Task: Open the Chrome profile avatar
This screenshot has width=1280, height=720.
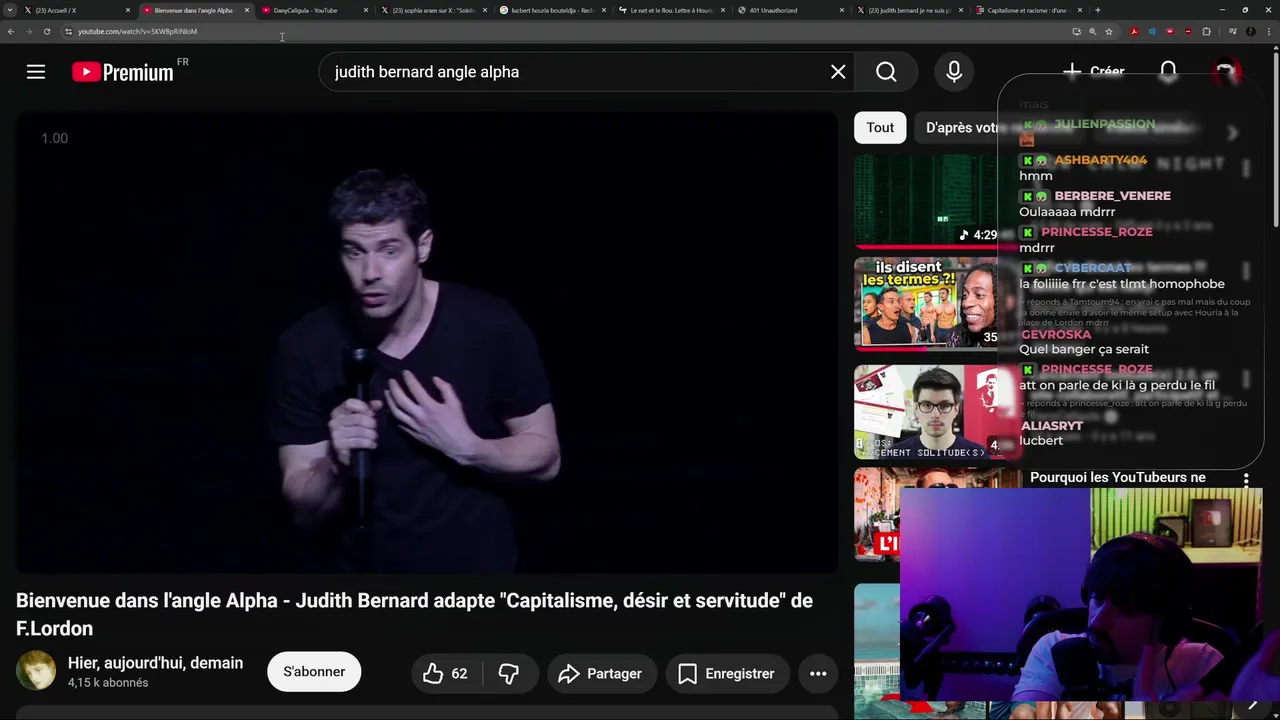Action: tap(1250, 31)
